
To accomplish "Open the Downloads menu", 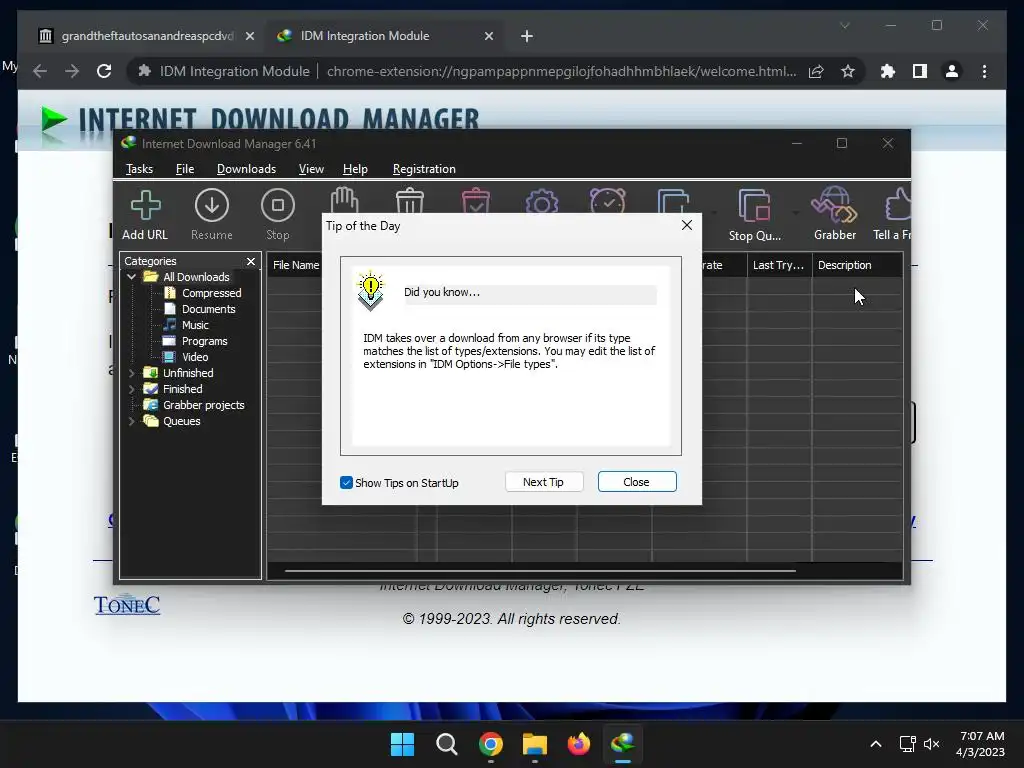I will (x=246, y=169).
